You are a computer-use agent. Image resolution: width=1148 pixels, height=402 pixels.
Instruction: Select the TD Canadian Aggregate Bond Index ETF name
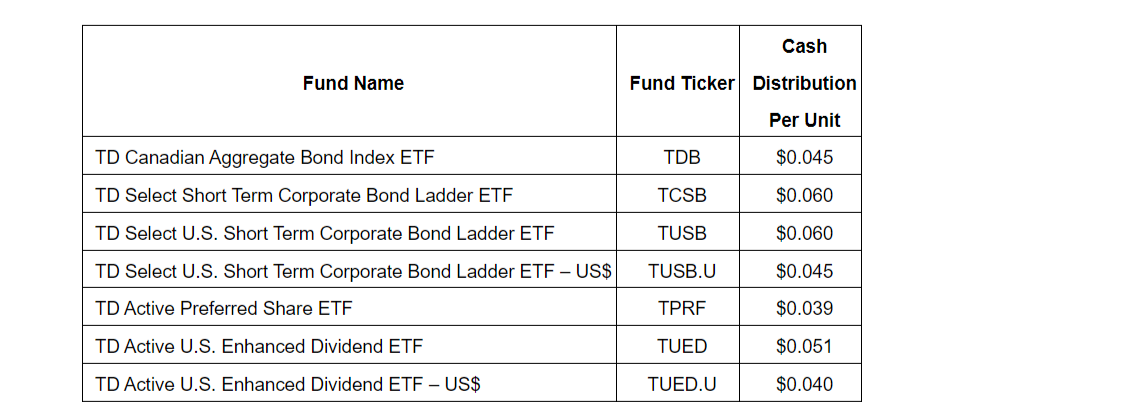pyautogui.click(x=265, y=157)
